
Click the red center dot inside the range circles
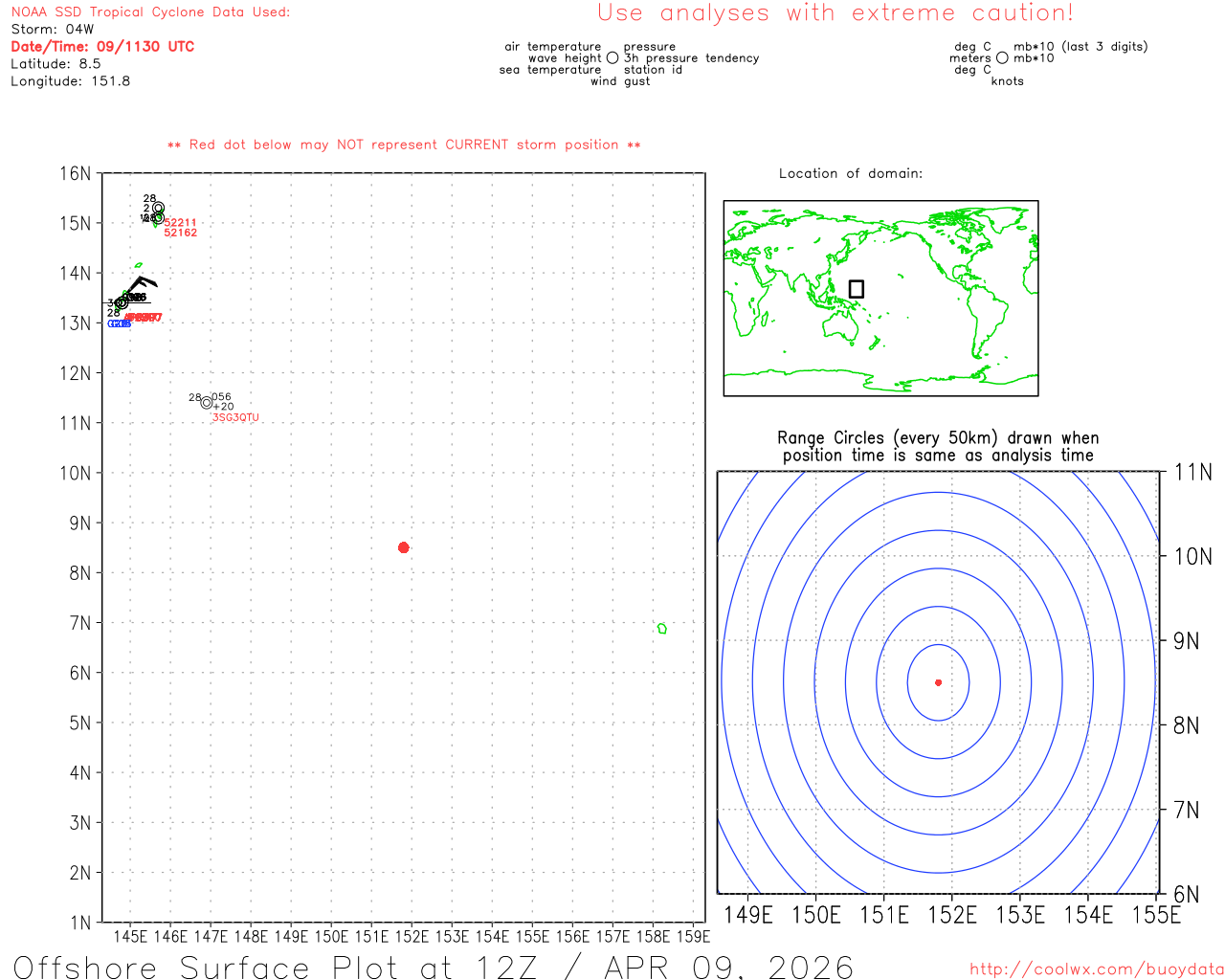(x=938, y=682)
